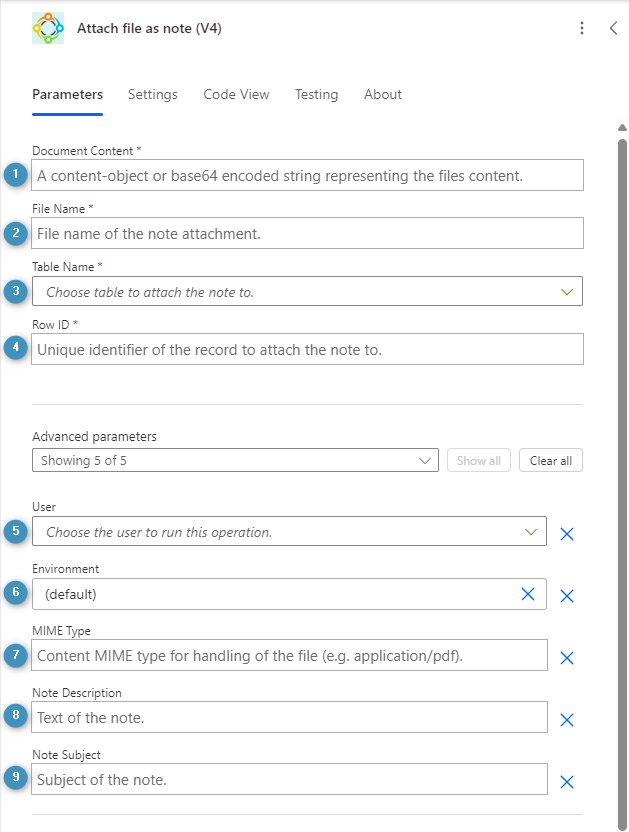Remove the User advanced parameter

tap(566, 534)
